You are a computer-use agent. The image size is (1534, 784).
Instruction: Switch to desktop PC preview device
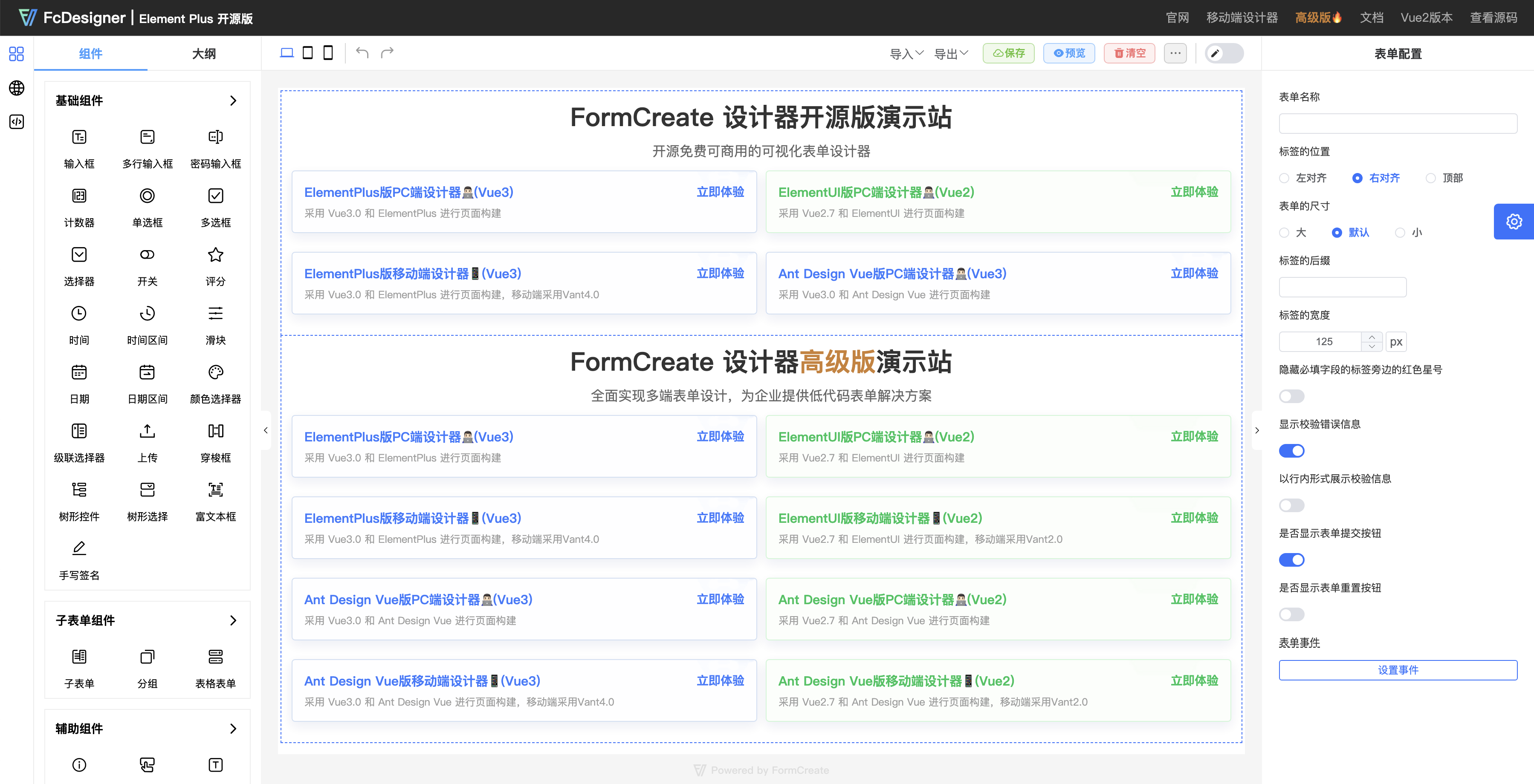[x=287, y=53]
